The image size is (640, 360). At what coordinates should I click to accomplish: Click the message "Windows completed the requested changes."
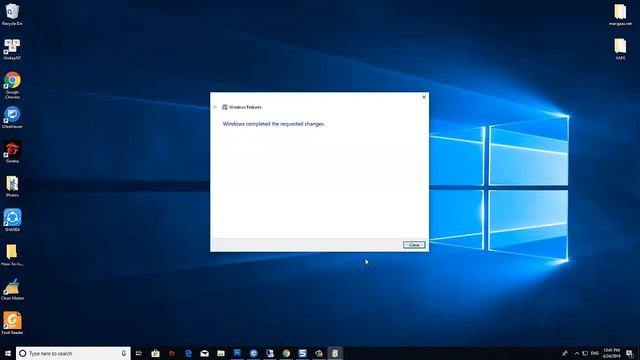[273, 124]
